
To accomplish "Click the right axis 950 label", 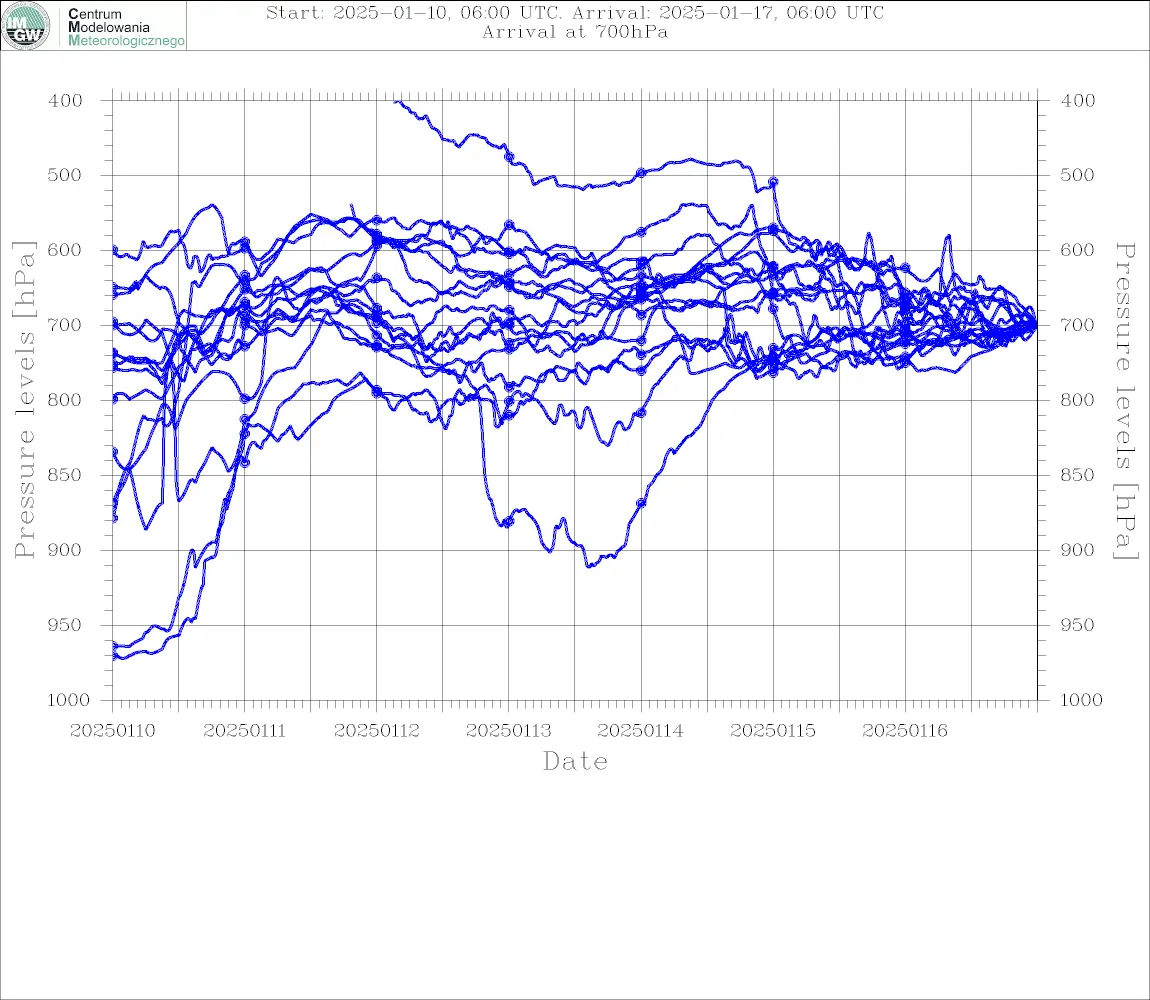I will [1078, 625].
